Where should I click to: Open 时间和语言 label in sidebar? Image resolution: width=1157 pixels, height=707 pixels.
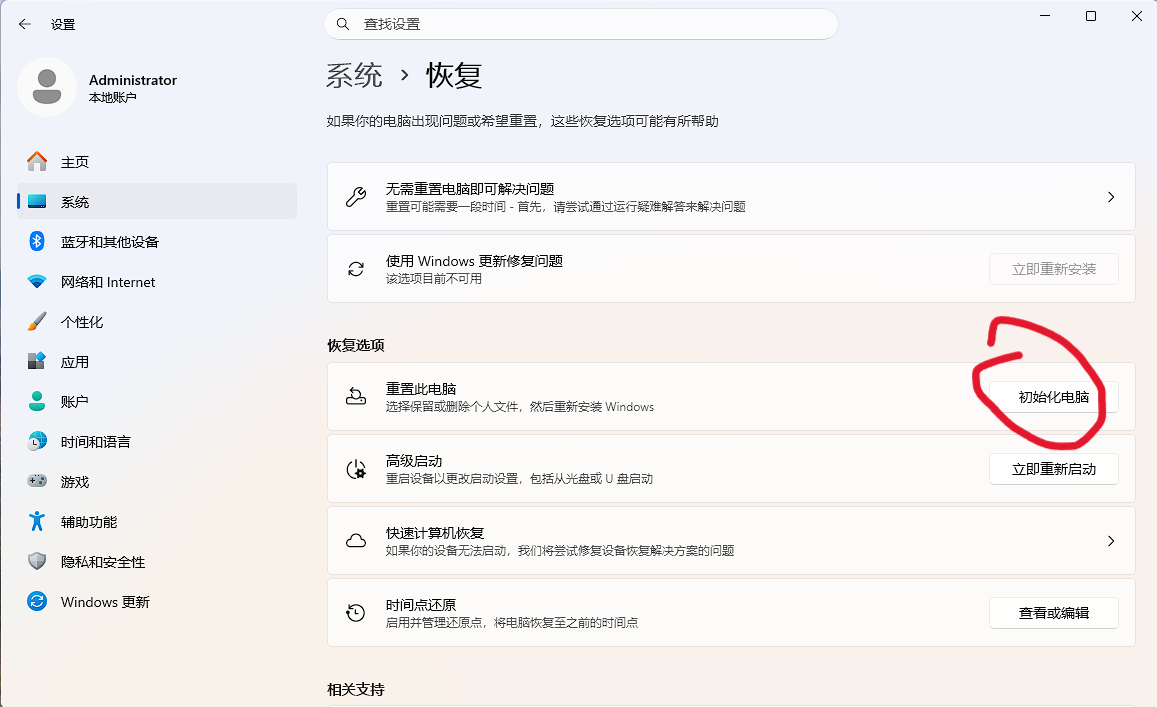(x=96, y=442)
